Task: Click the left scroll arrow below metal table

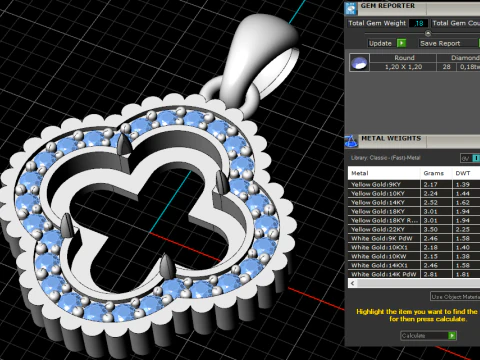Action: (x=352, y=283)
